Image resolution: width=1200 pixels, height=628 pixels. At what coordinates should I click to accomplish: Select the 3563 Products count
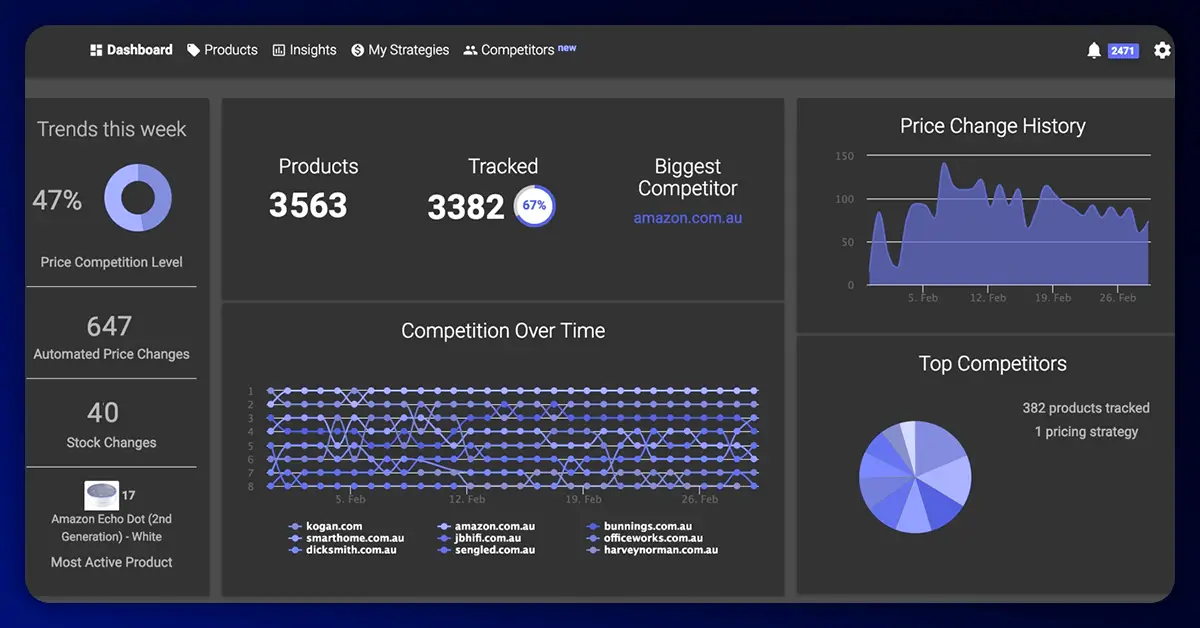[308, 205]
